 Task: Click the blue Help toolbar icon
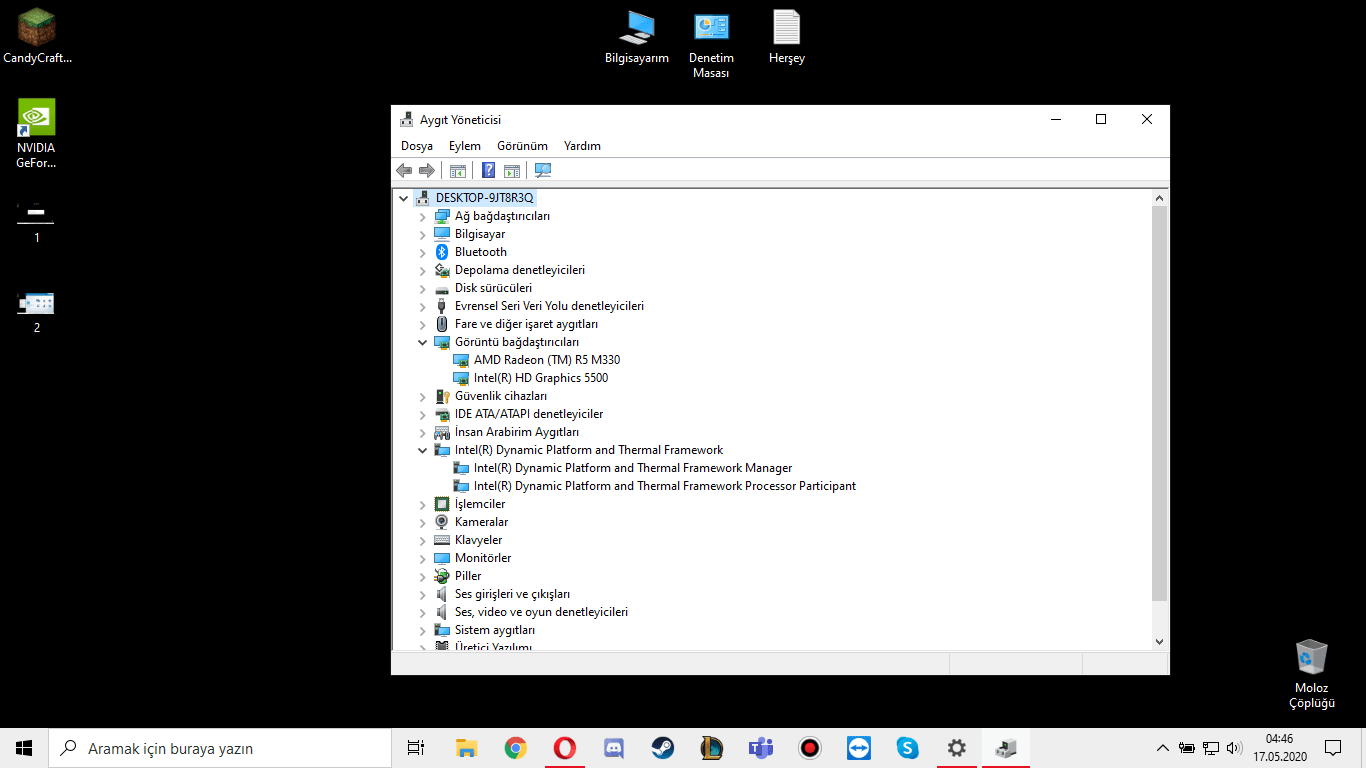click(489, 170)
